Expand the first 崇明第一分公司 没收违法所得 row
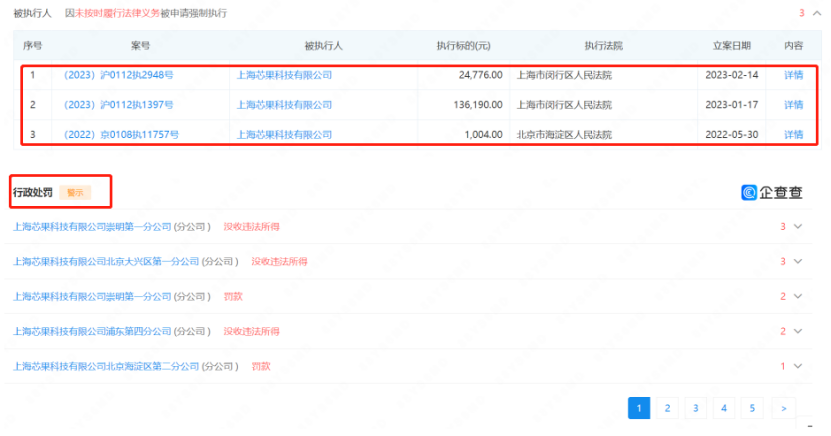This screenshot has width=831, height=436. (798, 227)
